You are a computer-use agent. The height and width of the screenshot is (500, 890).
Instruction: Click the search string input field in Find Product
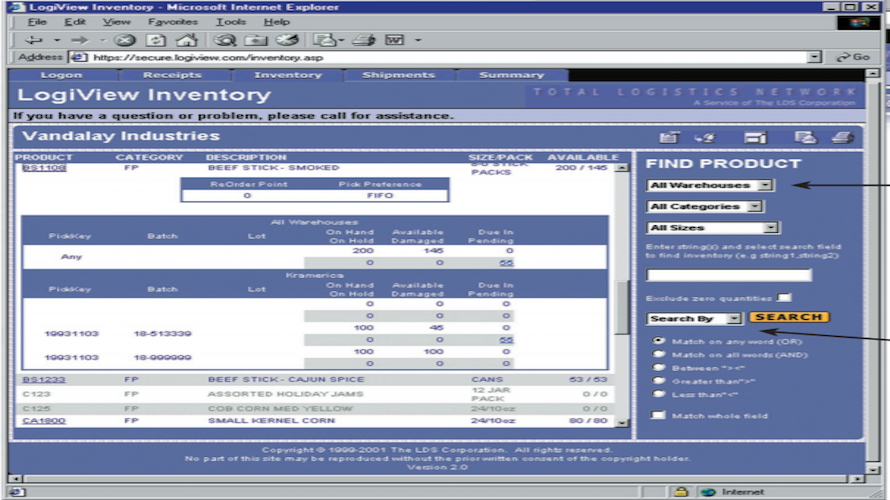pos(729,275)
